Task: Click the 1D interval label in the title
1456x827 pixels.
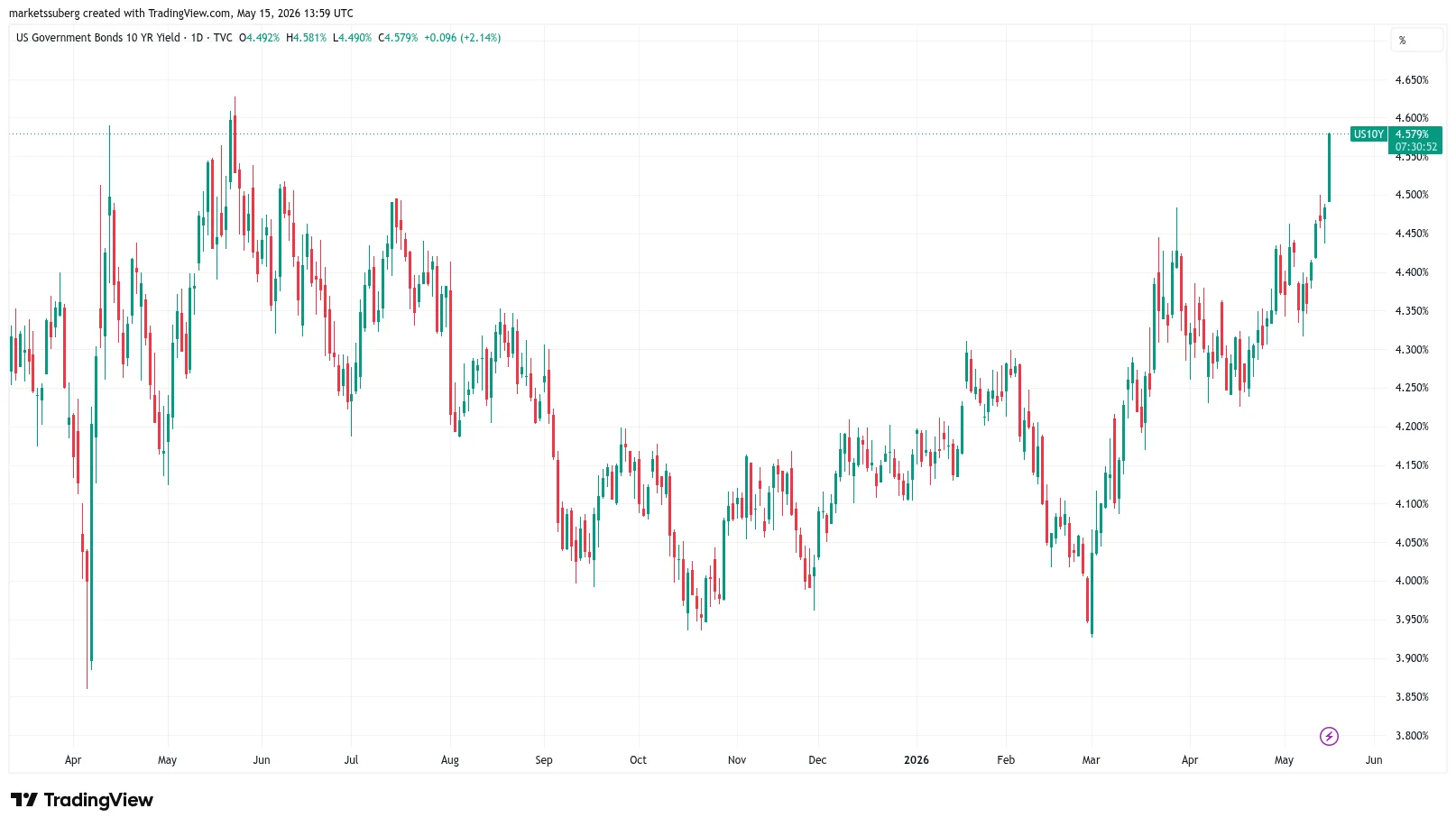Action: coord(197,38)
